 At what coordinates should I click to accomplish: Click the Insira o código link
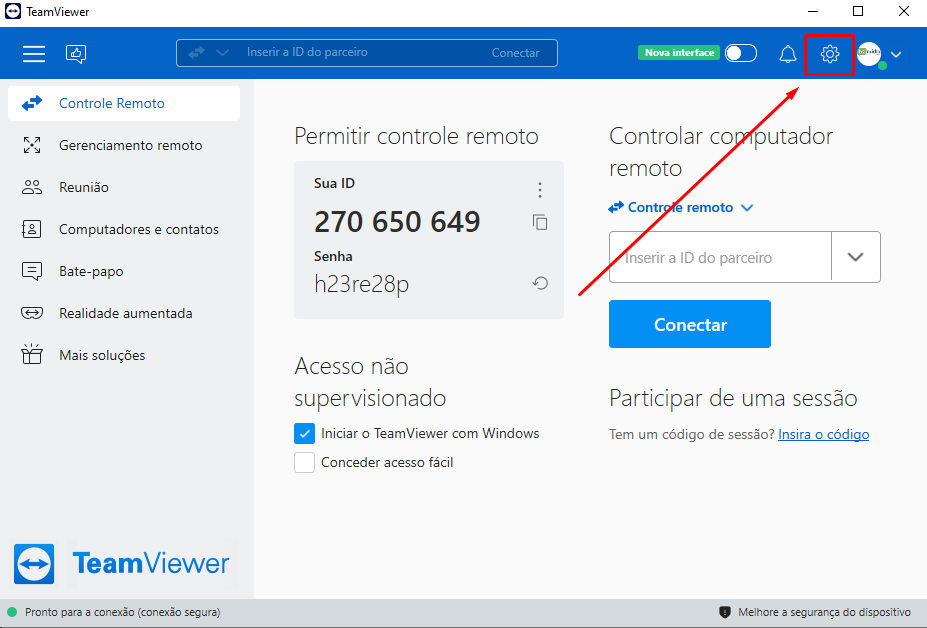[823, 435]
